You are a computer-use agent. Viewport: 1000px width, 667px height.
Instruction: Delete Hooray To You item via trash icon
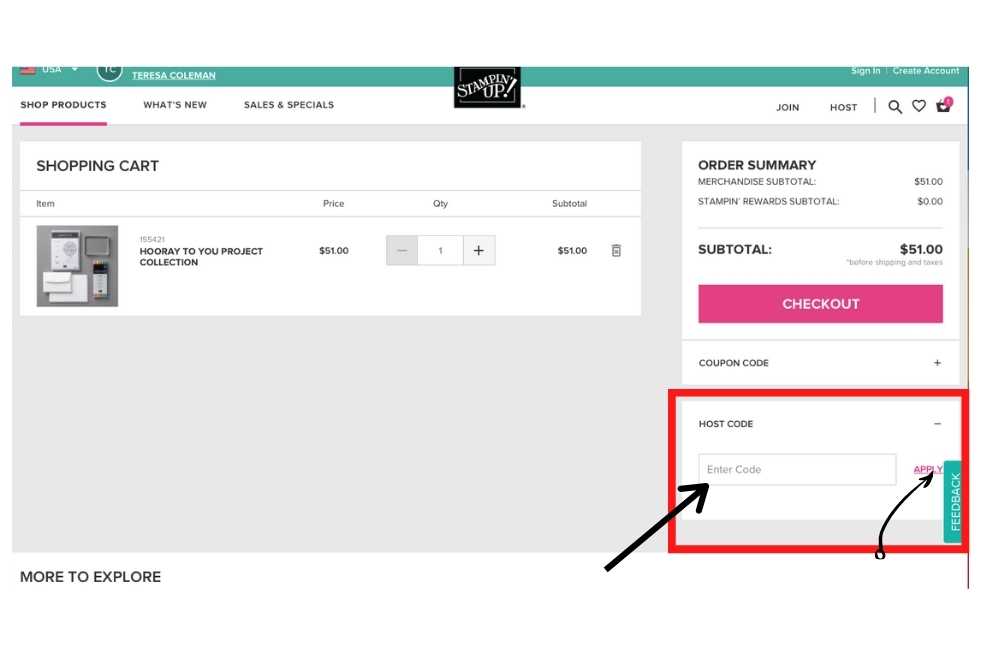(616, 251)
